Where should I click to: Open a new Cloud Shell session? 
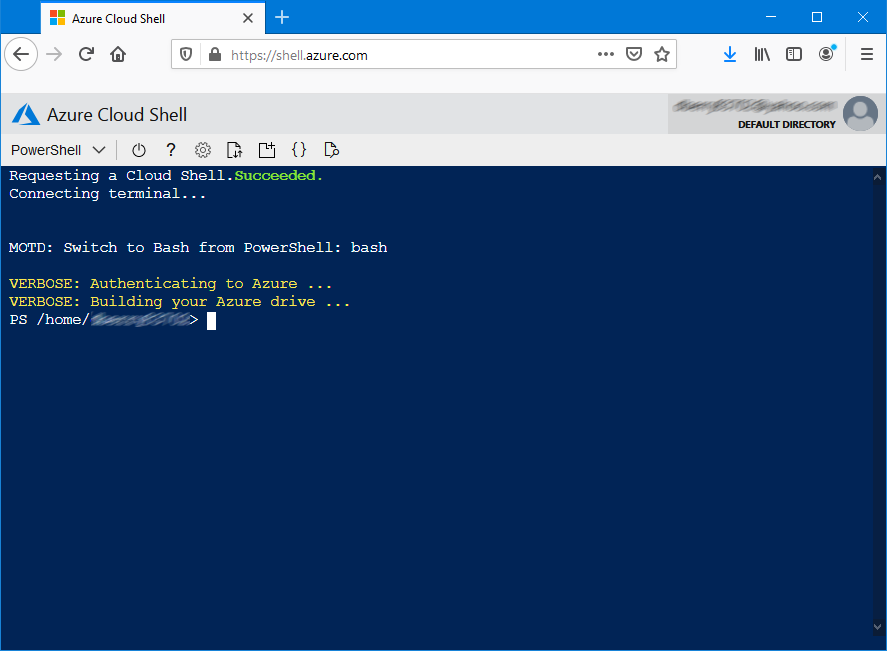tap(266, 149)
